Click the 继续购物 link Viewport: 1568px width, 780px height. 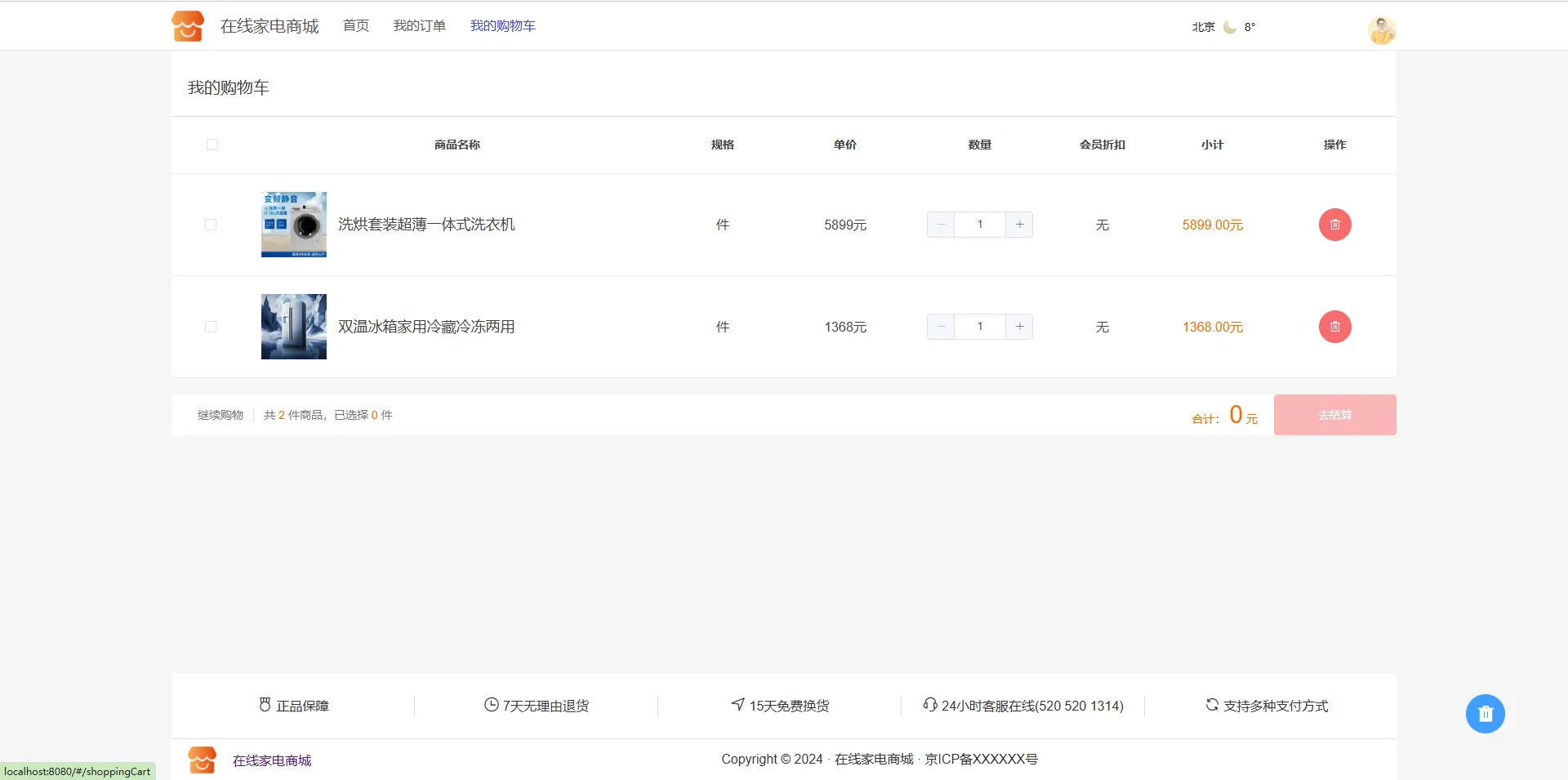coord(220,415)
